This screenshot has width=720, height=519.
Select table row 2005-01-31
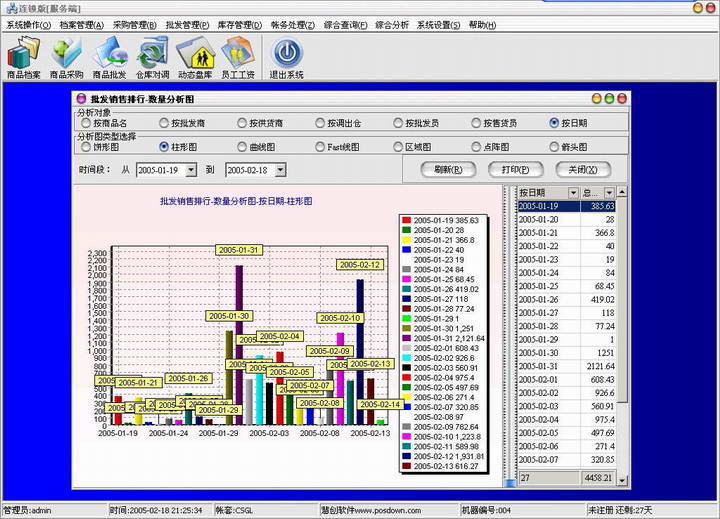566,367
